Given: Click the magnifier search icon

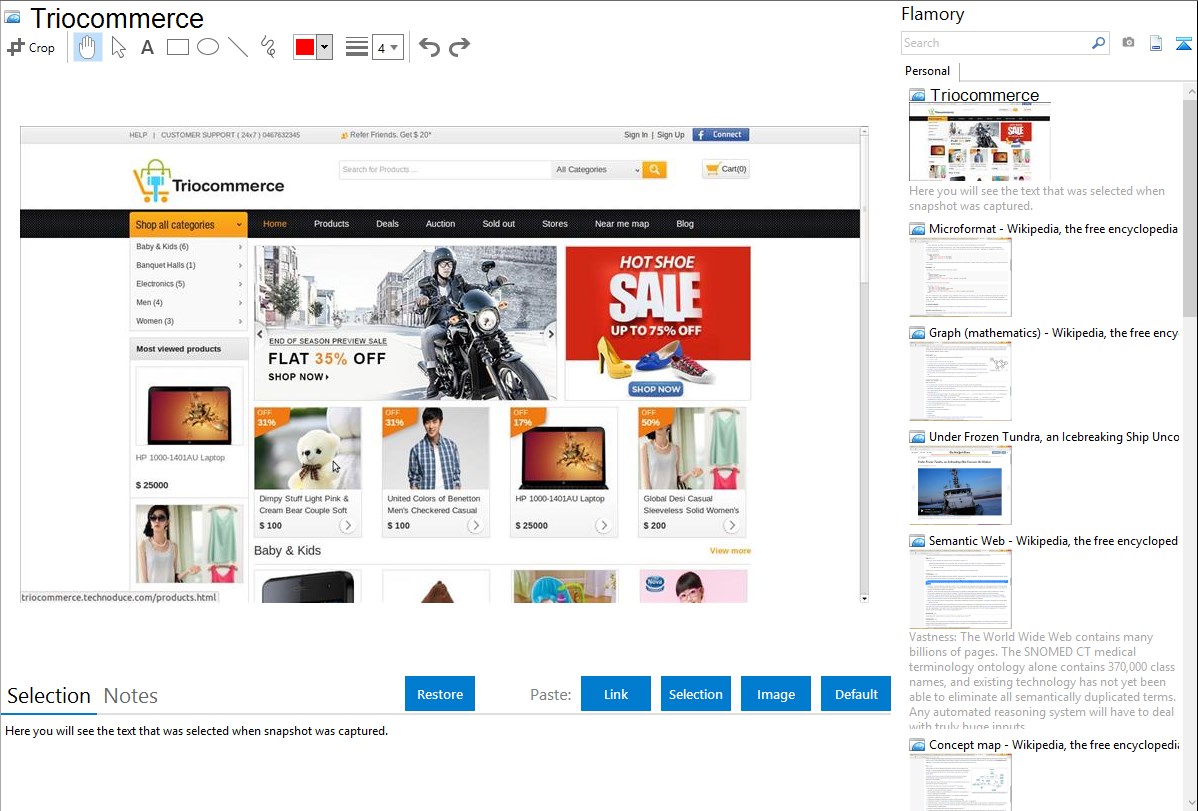Looking at the screenshot, I should click(1098, 43).
